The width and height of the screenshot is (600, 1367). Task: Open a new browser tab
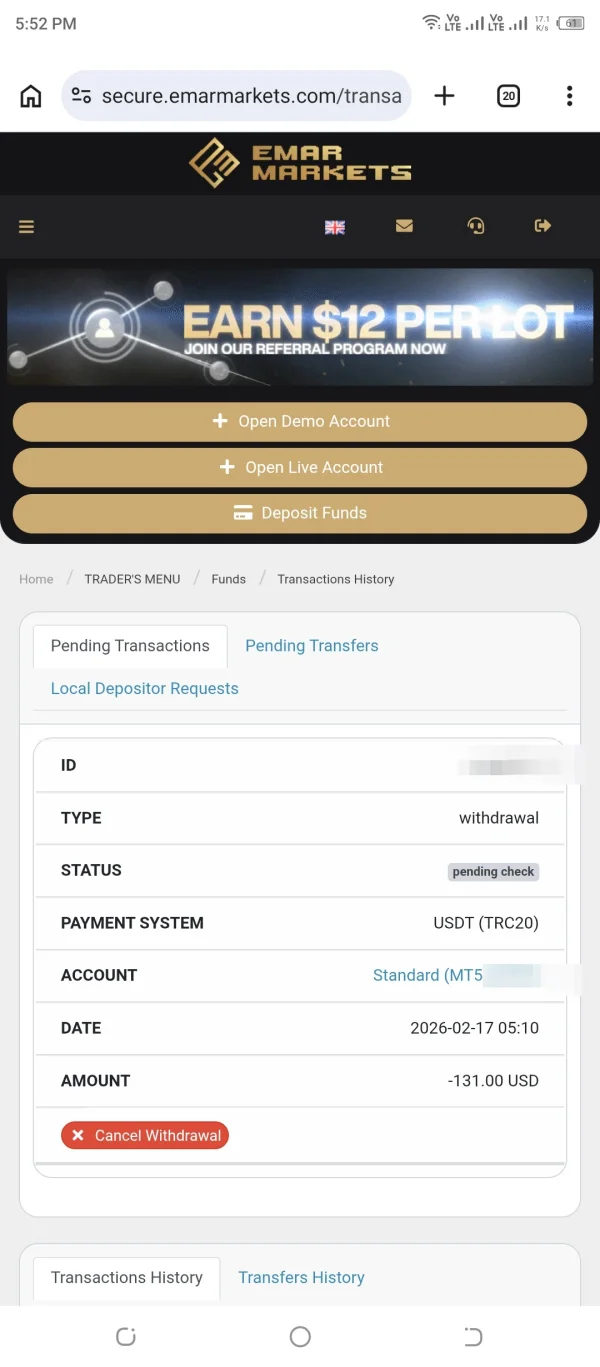coord(444,96)
